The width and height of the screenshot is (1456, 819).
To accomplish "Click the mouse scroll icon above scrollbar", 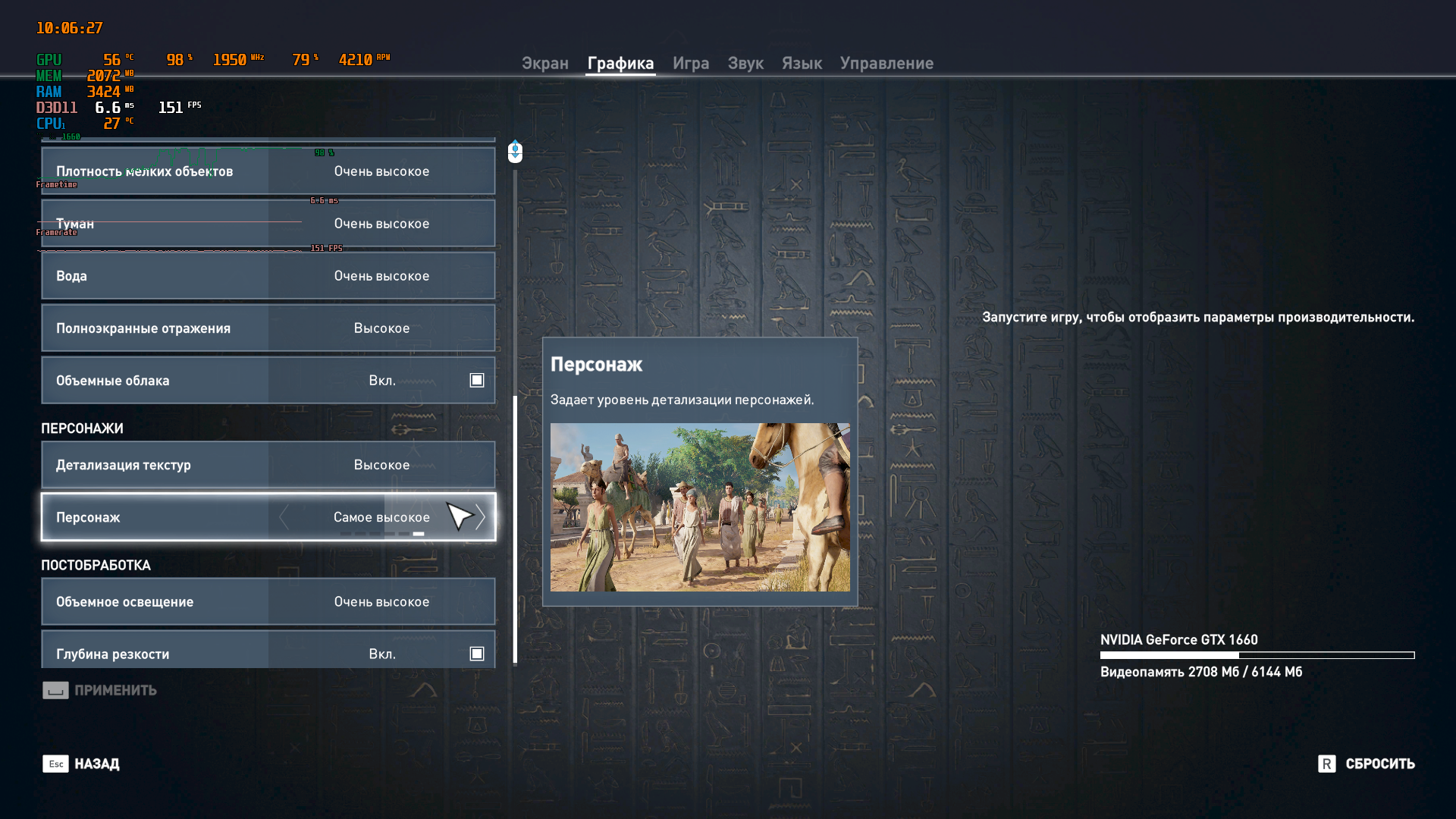I will [x=515, y=151].
